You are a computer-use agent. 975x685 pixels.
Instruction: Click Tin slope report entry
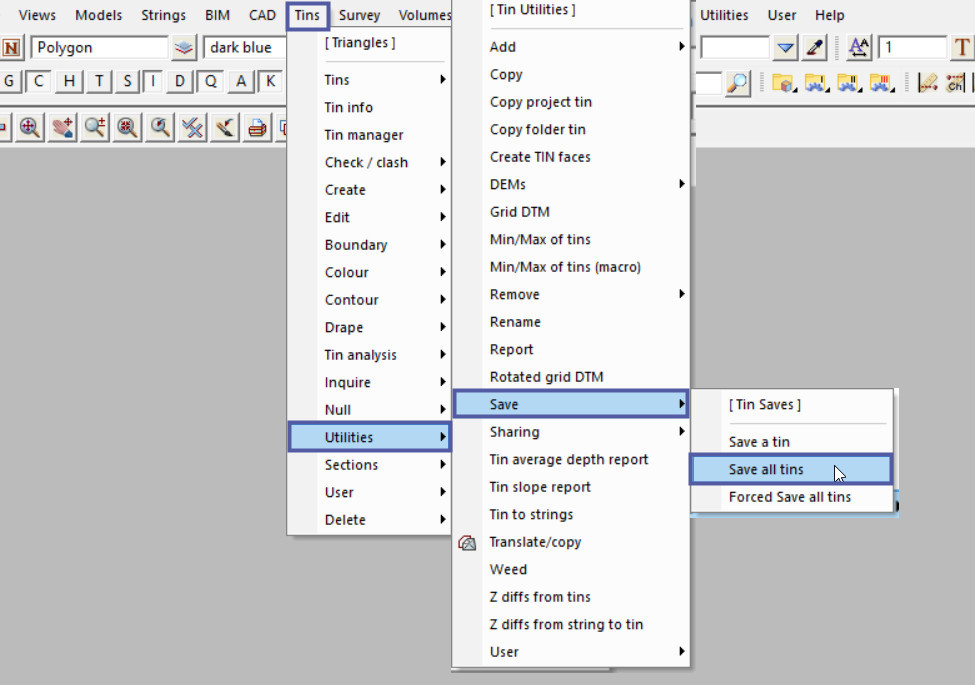[x=540, y=487]
